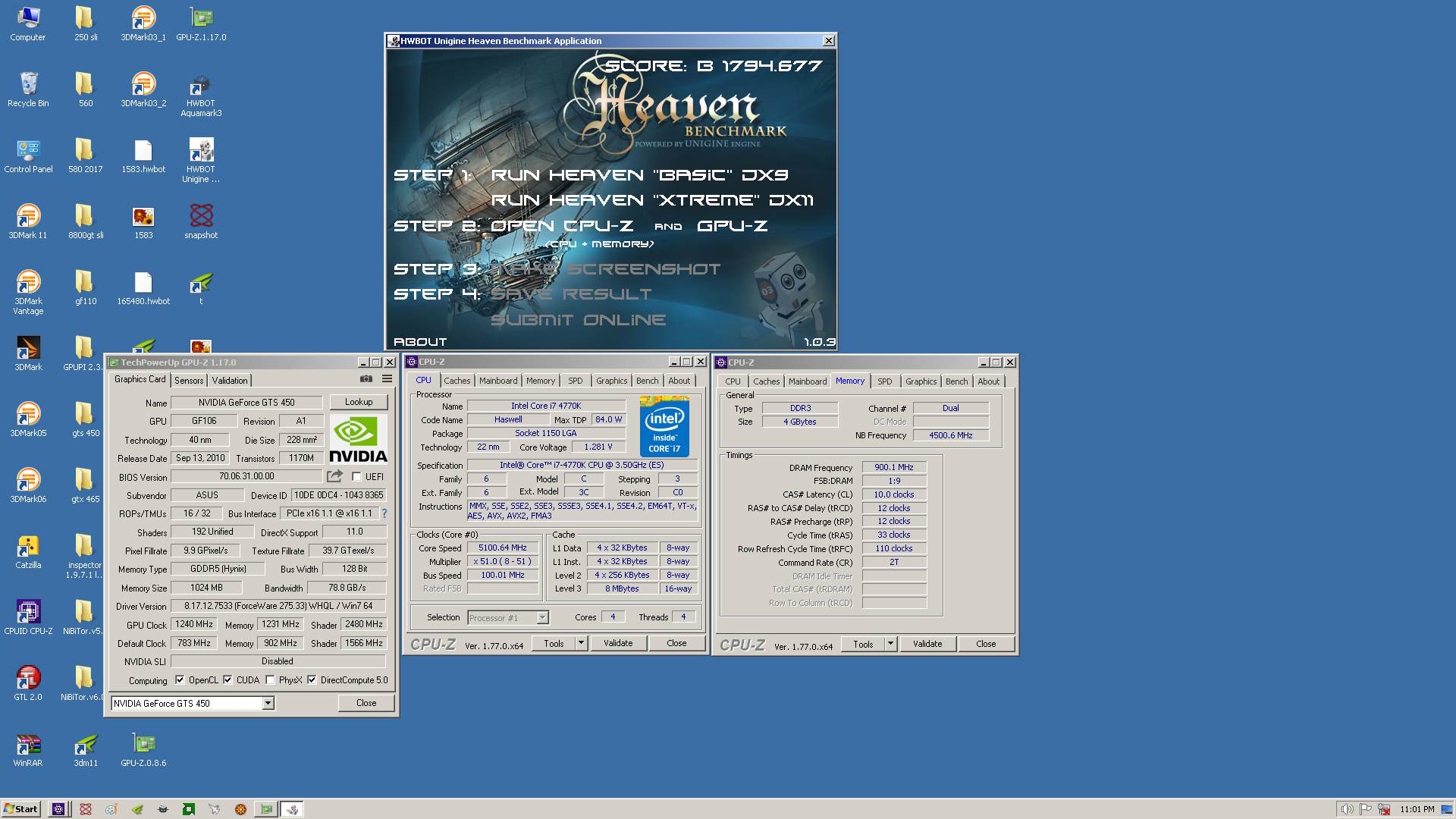Open the GPU-Z hamburger menu icon
1456x819 pixels.
point(387,378)
